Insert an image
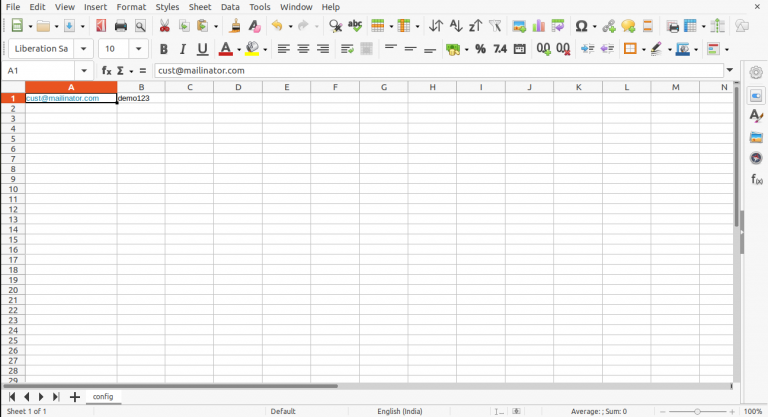 (x=519, y=26)
